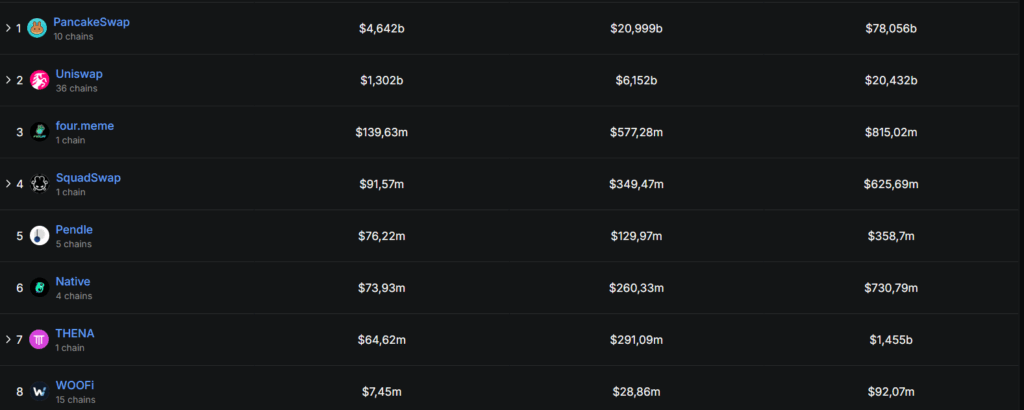Screen dimensions: 1024x410
Task: Click the purple THENA logo icon
Action: click(x=39, y=340)
